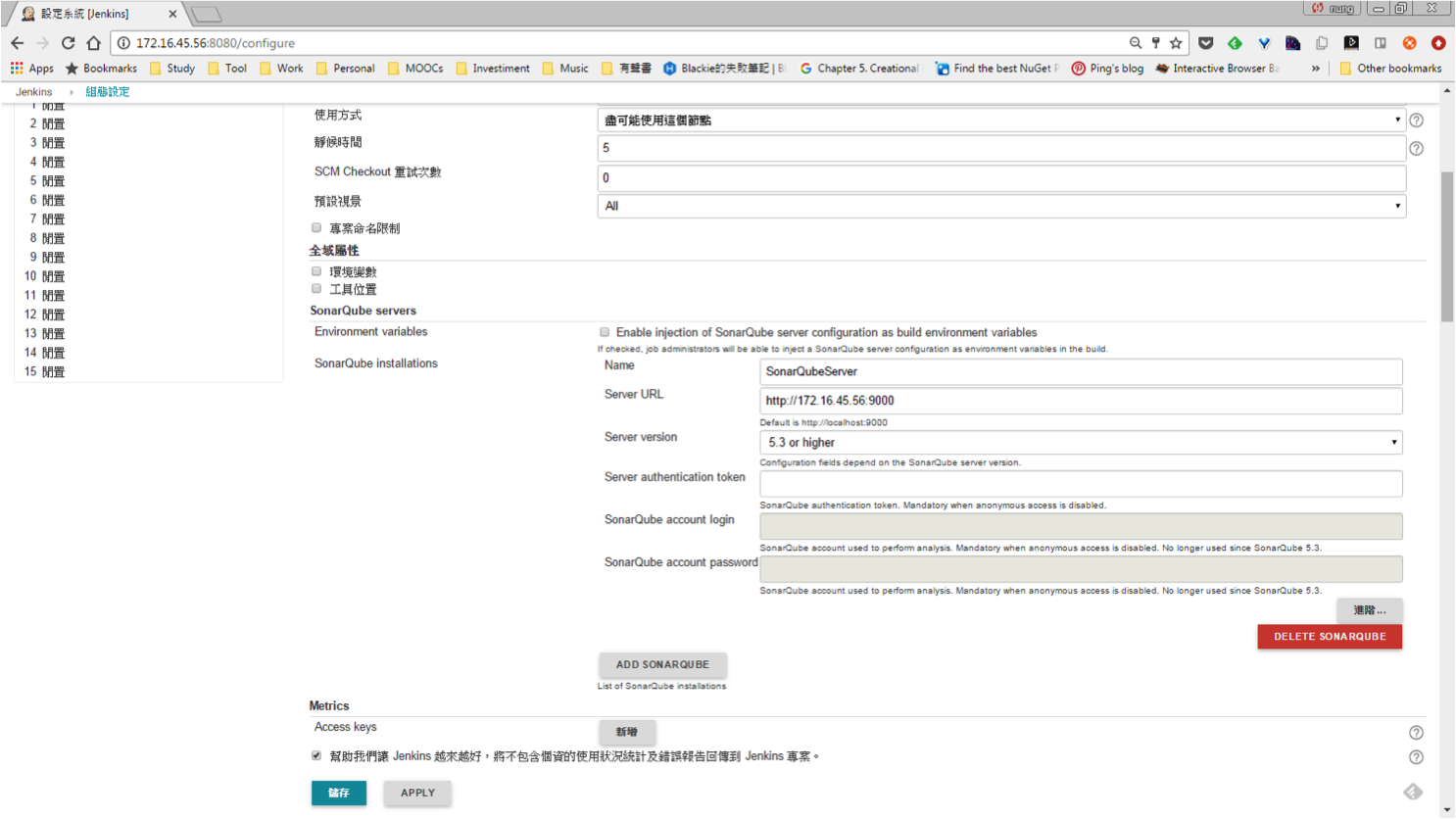
Task: Open the Music bookmarks folder
Action: pos(565,69)
